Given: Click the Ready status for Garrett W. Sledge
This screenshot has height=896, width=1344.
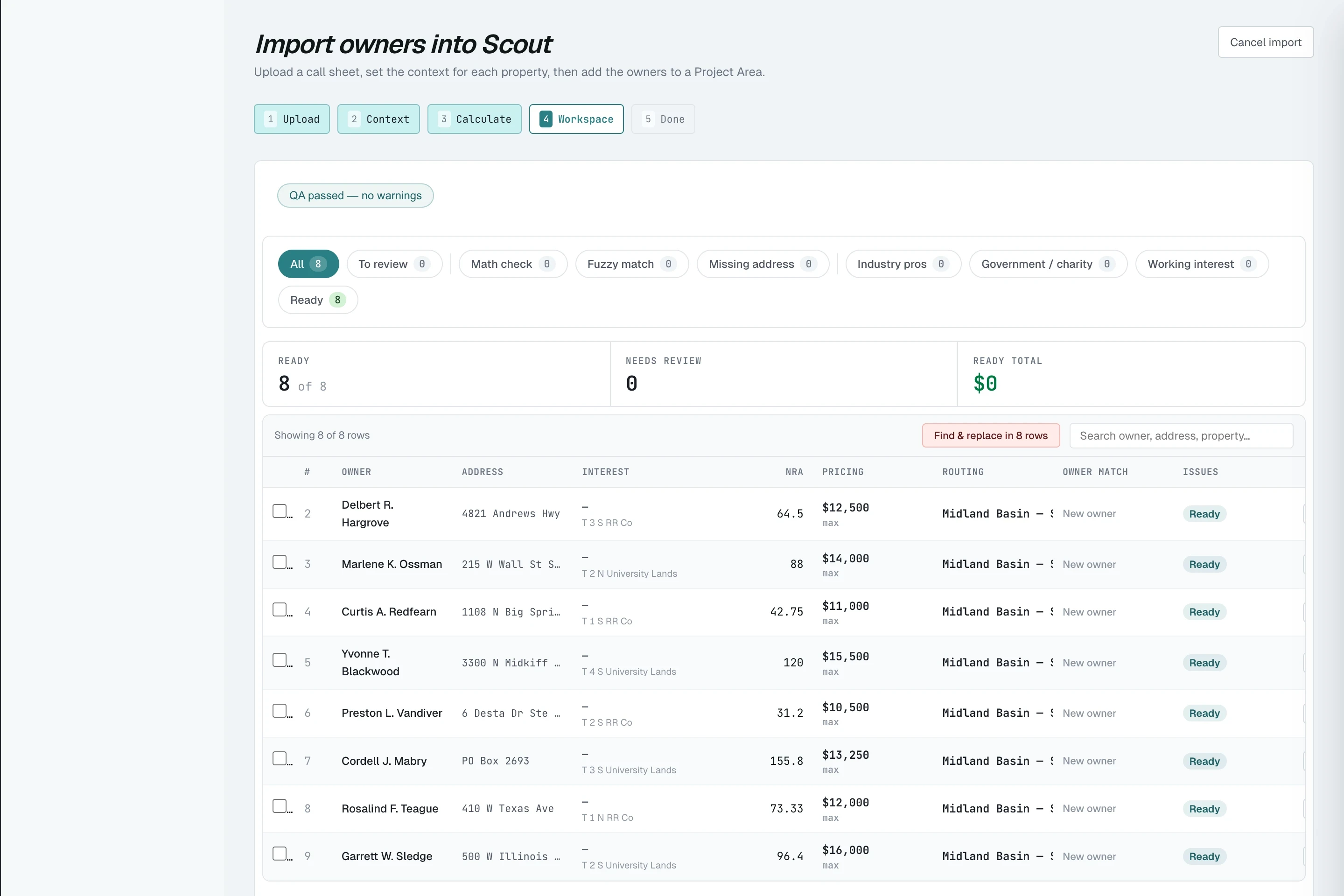Looking at the screenshot, I should (x=1204, y=856).
